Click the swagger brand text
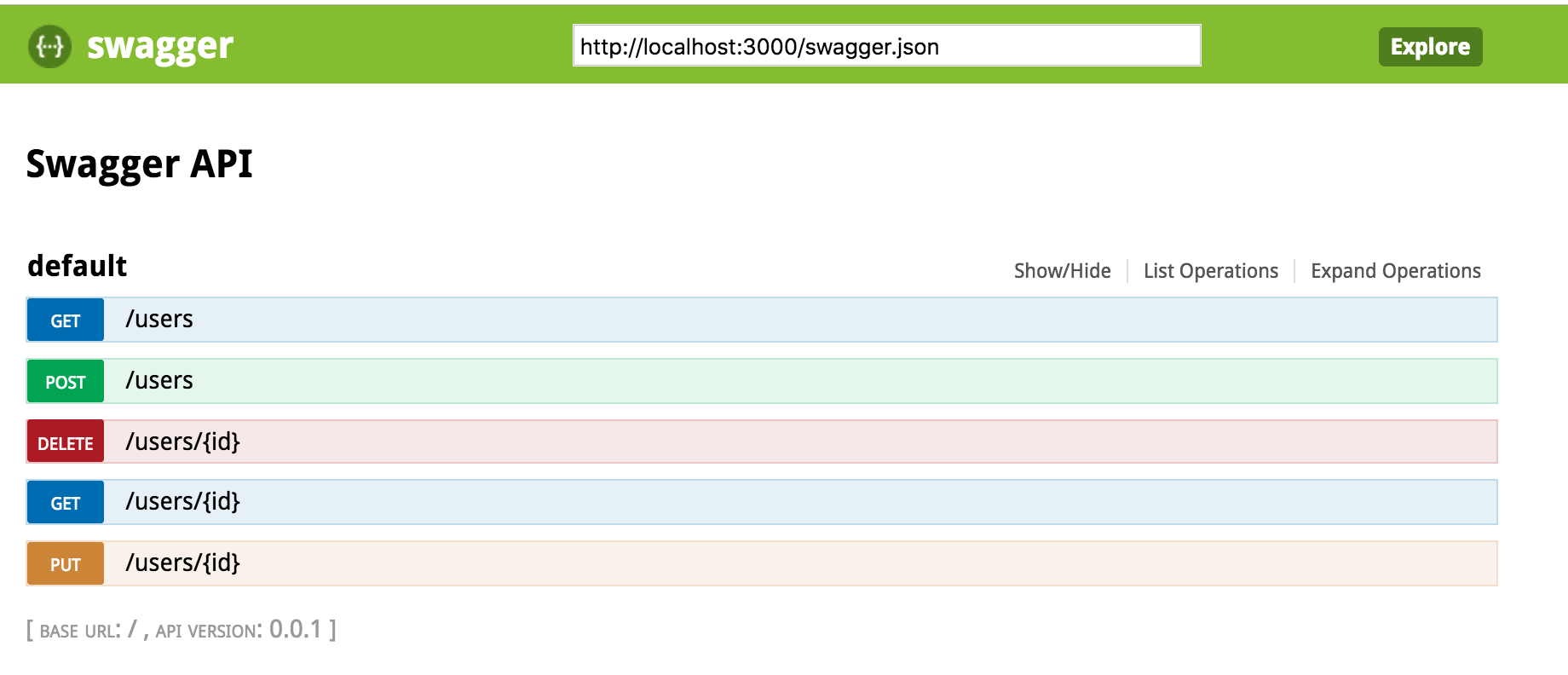 point(159,46)
